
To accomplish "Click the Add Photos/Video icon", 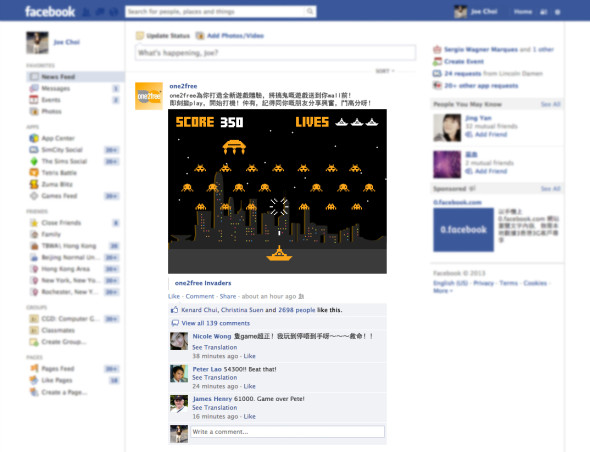I will tap(200, 36).
